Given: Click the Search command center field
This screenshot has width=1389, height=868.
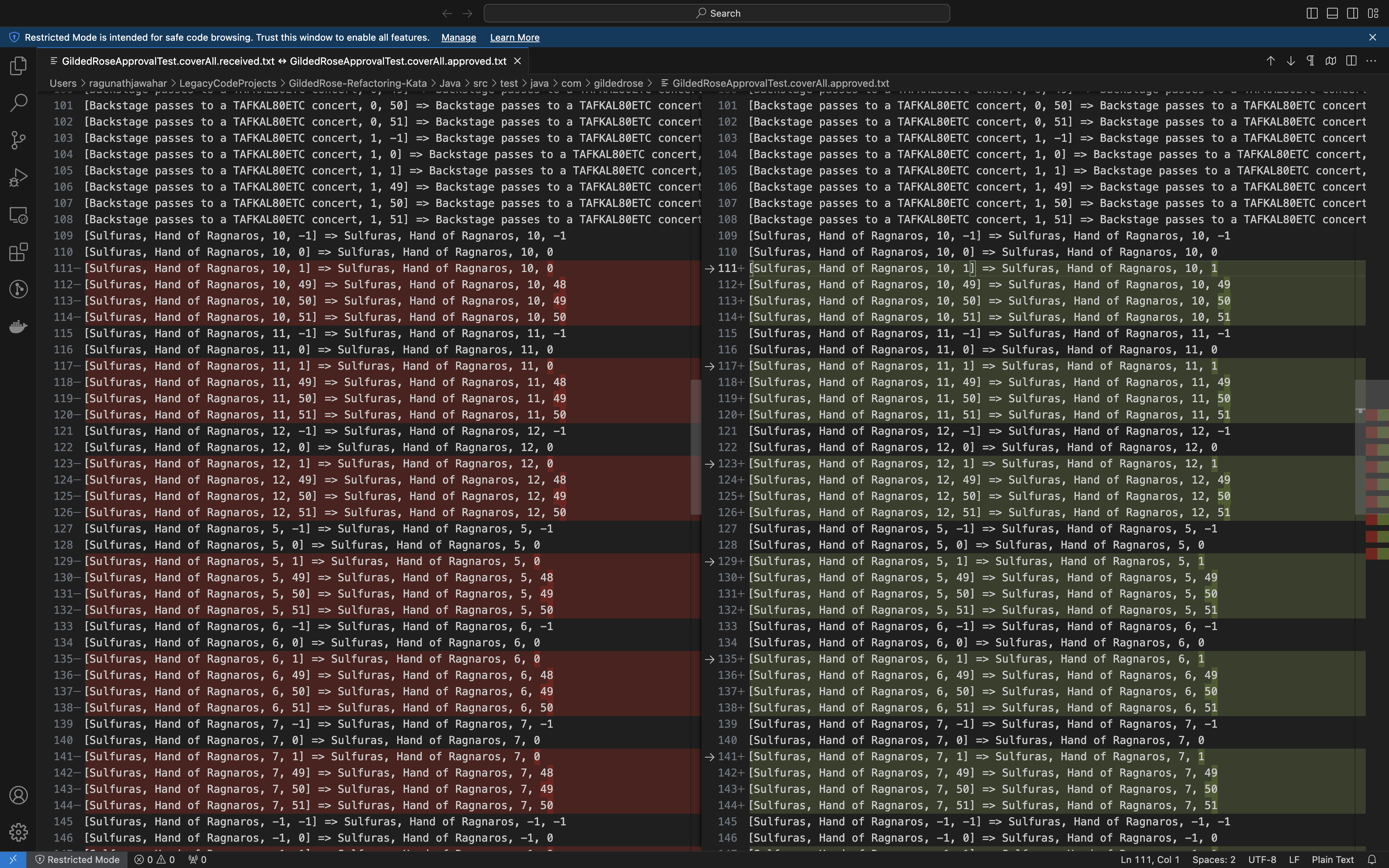Looking at the screenshot, I should pos(716,13).
